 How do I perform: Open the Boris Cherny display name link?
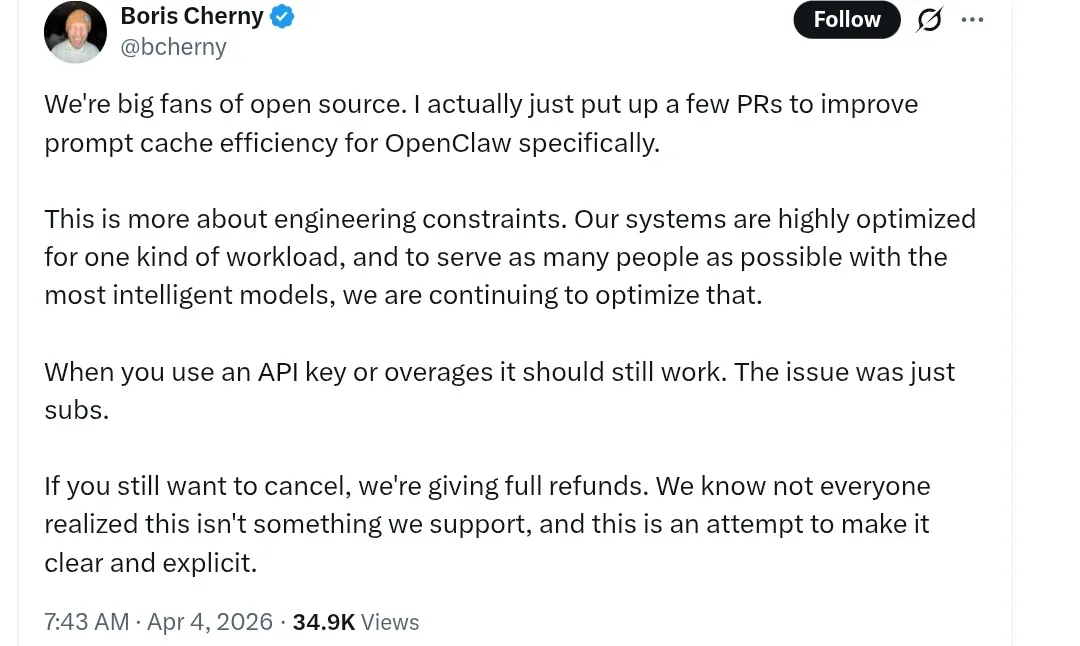click(x=191, y=16)
